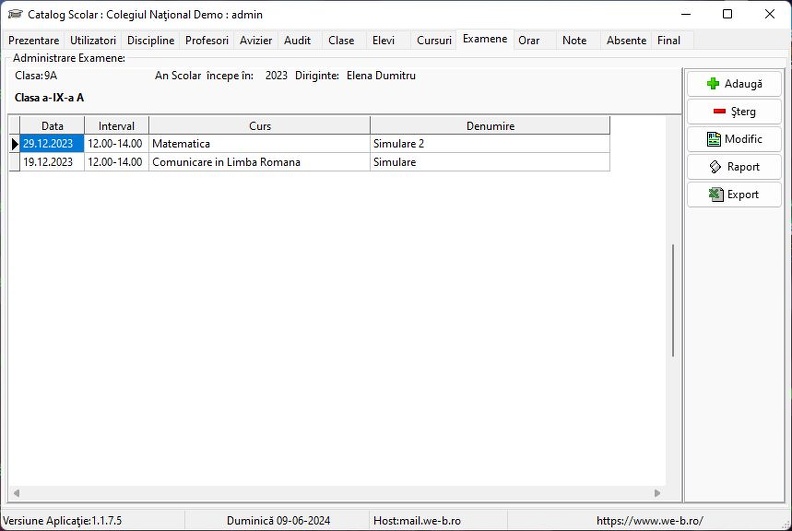The height and width of the screenshot is (531, 792).
Task: Click the Modific edit sheet icon
Action: coord(713,139)
